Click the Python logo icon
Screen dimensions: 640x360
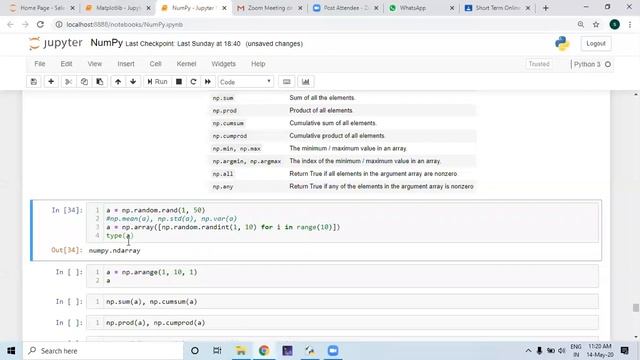(562, 43)
